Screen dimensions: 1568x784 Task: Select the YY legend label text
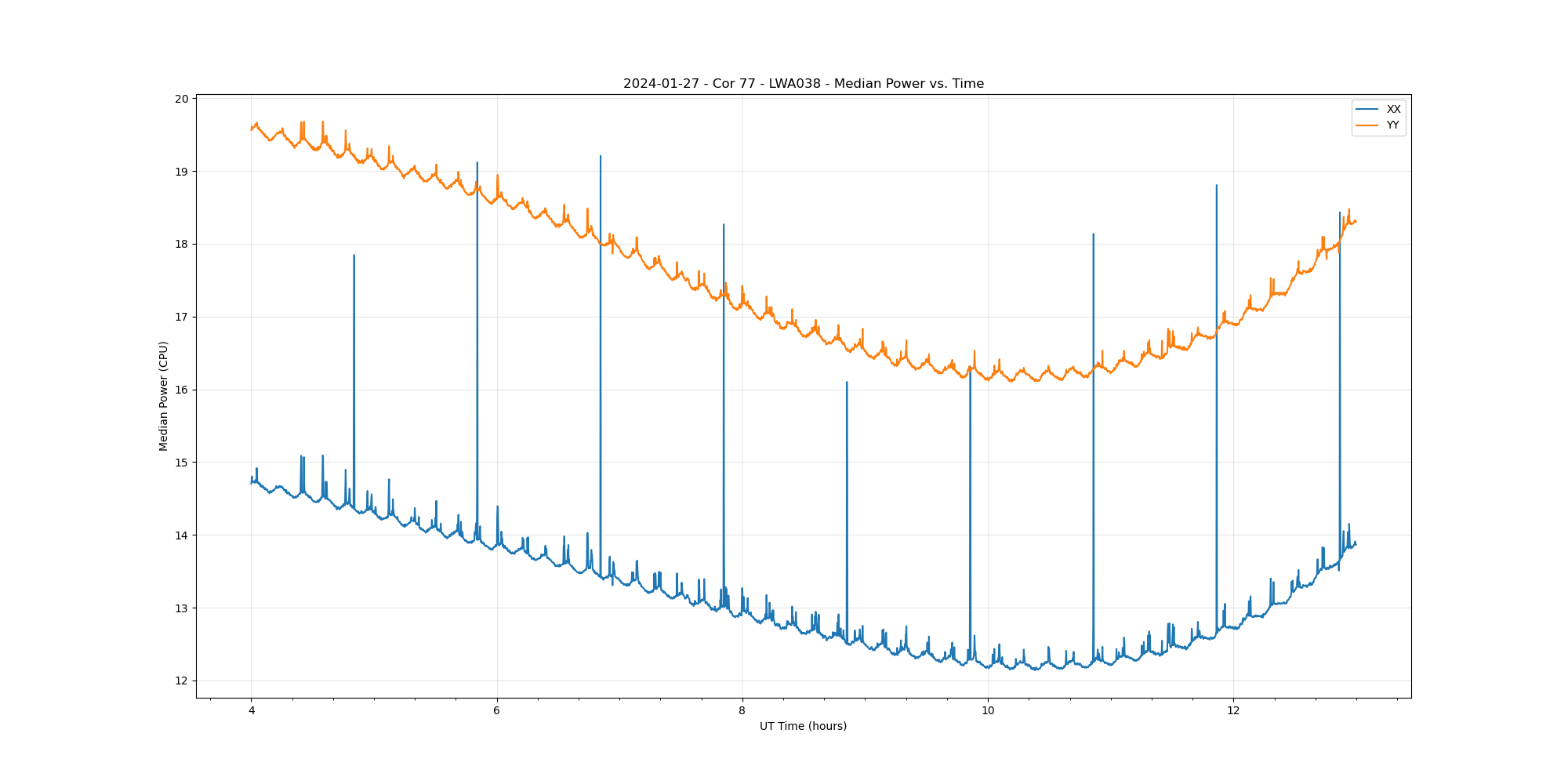tap(1392, 125)
